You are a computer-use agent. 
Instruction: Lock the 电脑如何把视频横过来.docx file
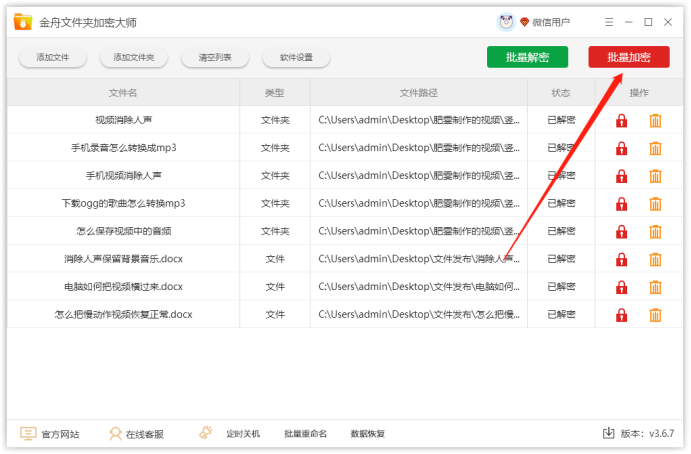tap(621, 288)
